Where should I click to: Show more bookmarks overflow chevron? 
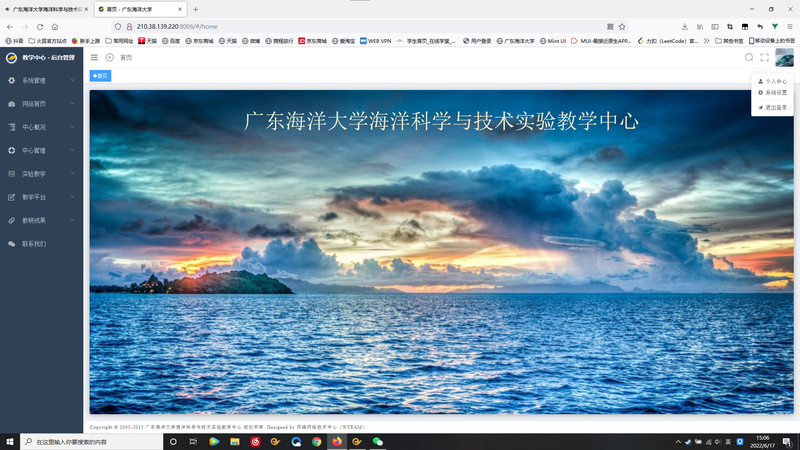point(706,41)
